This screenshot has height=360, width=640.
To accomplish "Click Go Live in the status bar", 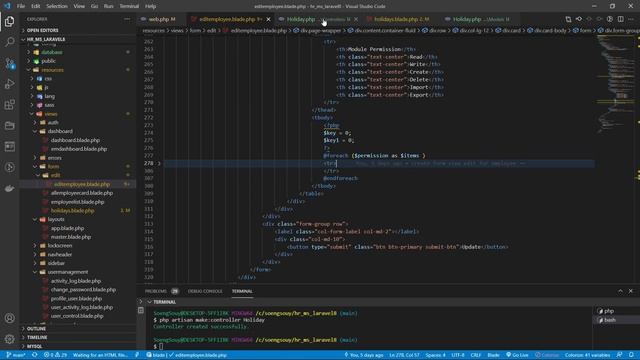I will click(x=517, y=355).
